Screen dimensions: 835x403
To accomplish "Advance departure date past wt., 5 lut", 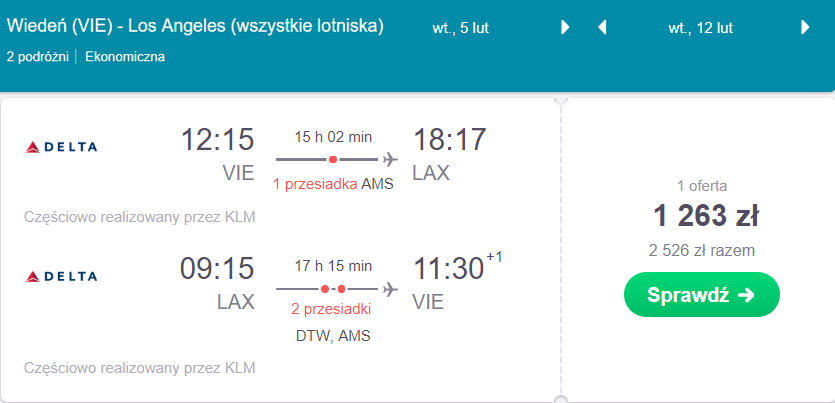I will pyautogui.click(x=565, y=28).
